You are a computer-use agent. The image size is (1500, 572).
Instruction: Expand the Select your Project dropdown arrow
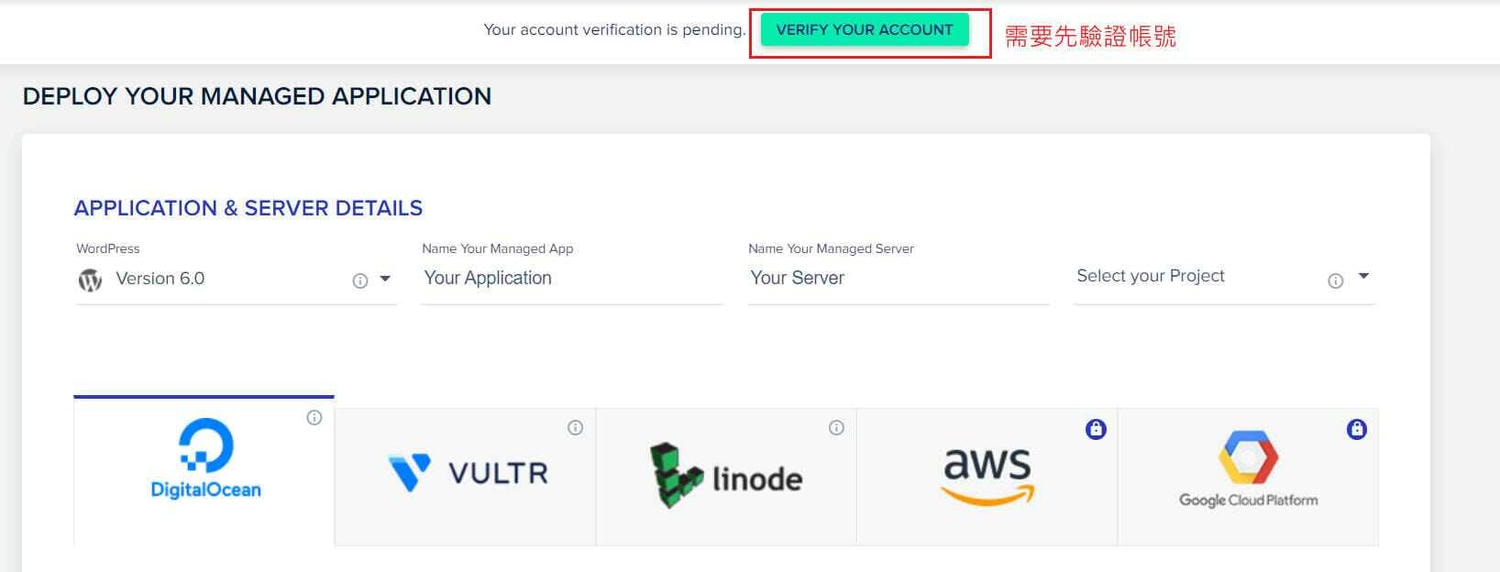click(x=1363, y=276)
